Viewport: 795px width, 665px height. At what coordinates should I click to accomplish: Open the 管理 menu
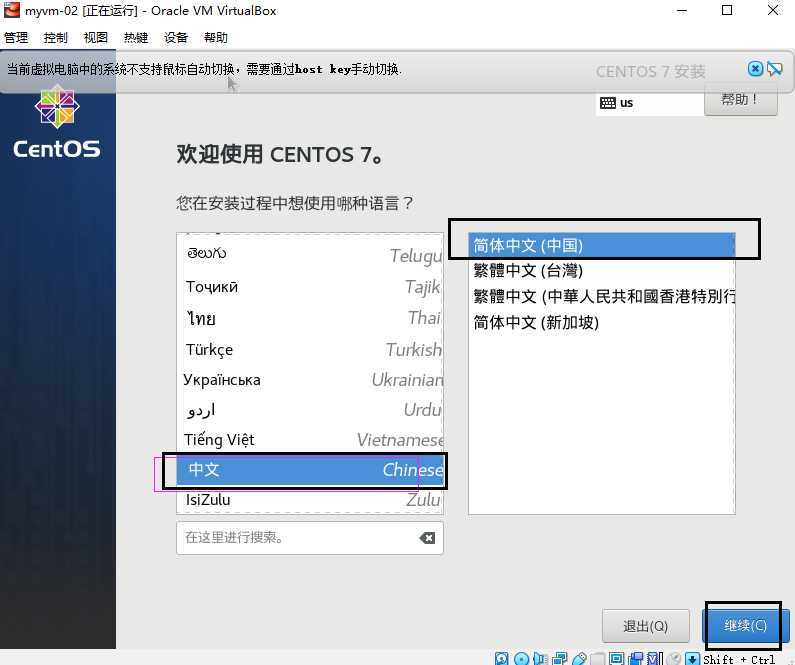coord(16,38)
